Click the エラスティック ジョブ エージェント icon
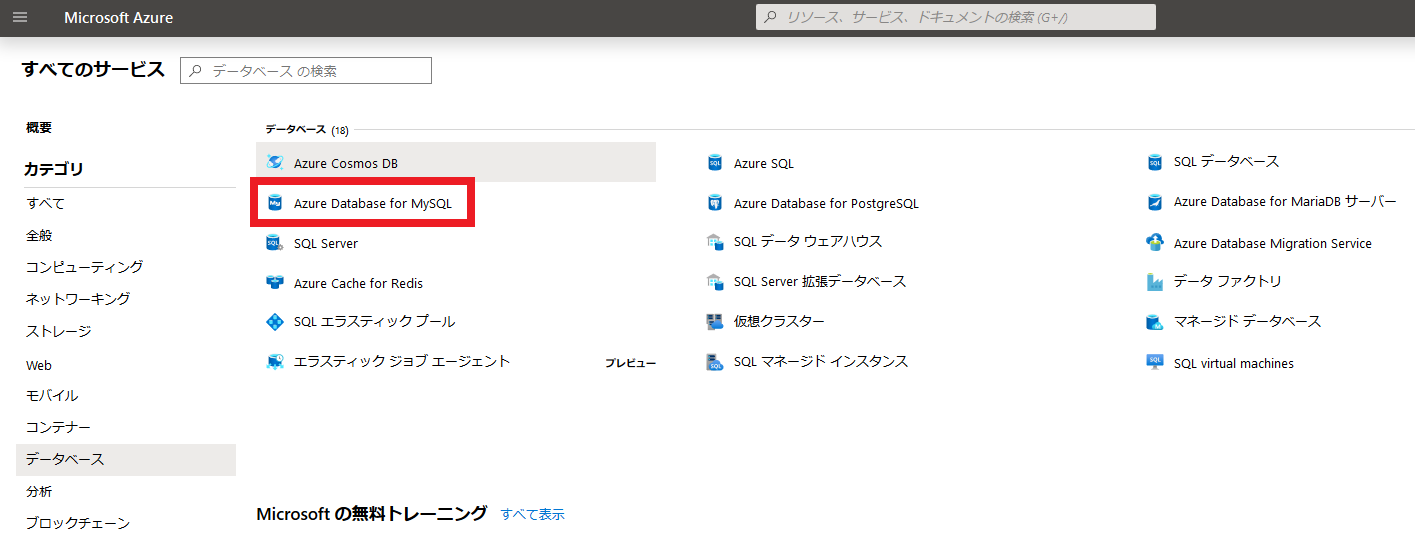This screenshot has width=1415, height=537. [275, 362]
